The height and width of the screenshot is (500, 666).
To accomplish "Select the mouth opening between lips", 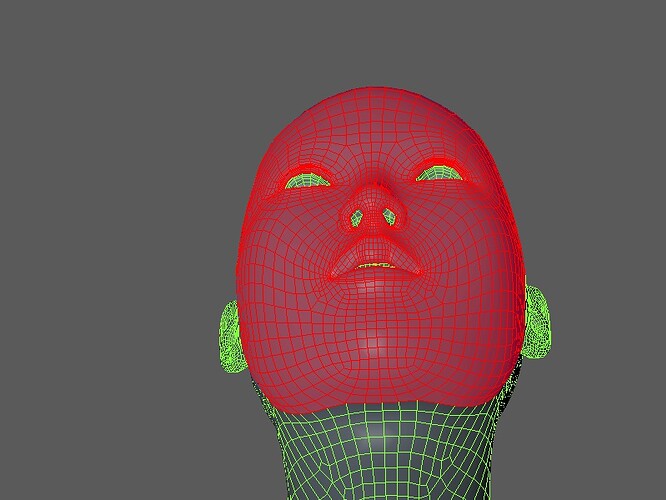I will [375, 266].
